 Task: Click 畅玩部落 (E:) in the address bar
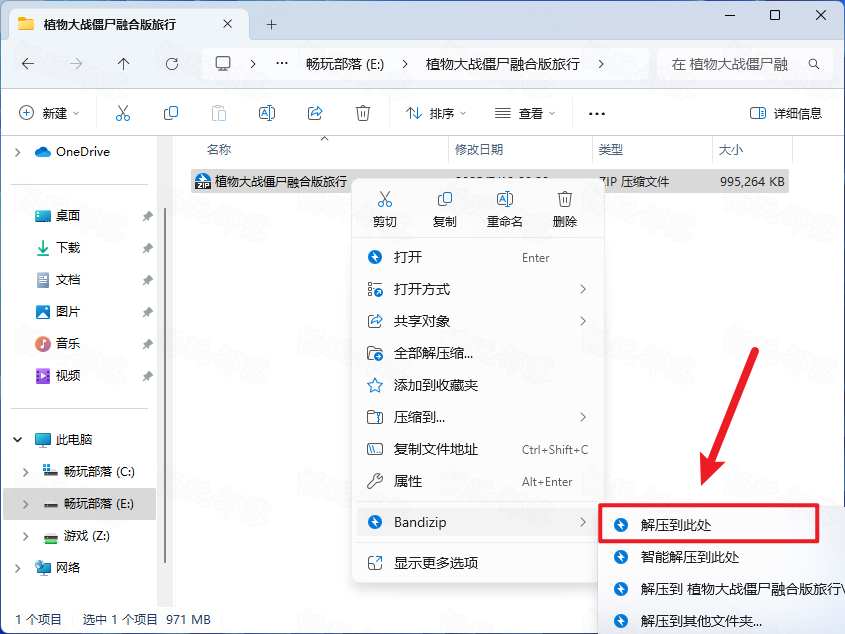point(345,64)
